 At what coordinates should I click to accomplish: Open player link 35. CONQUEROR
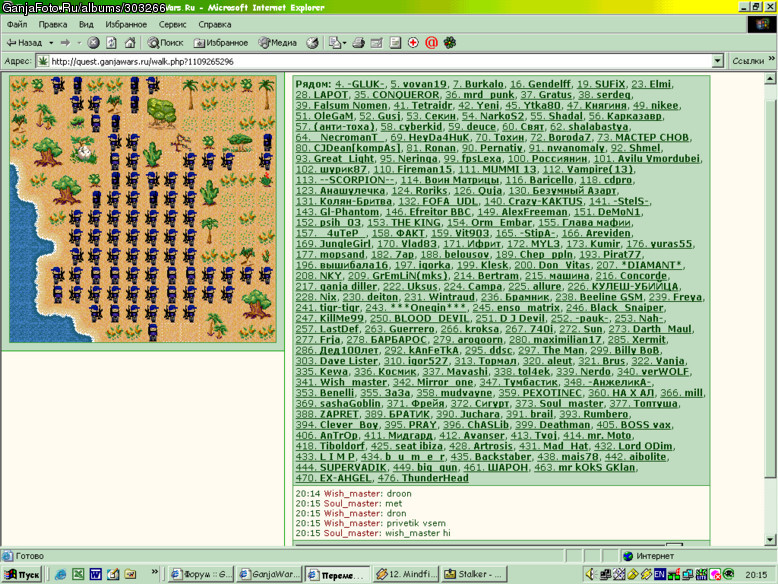[396, 95]
